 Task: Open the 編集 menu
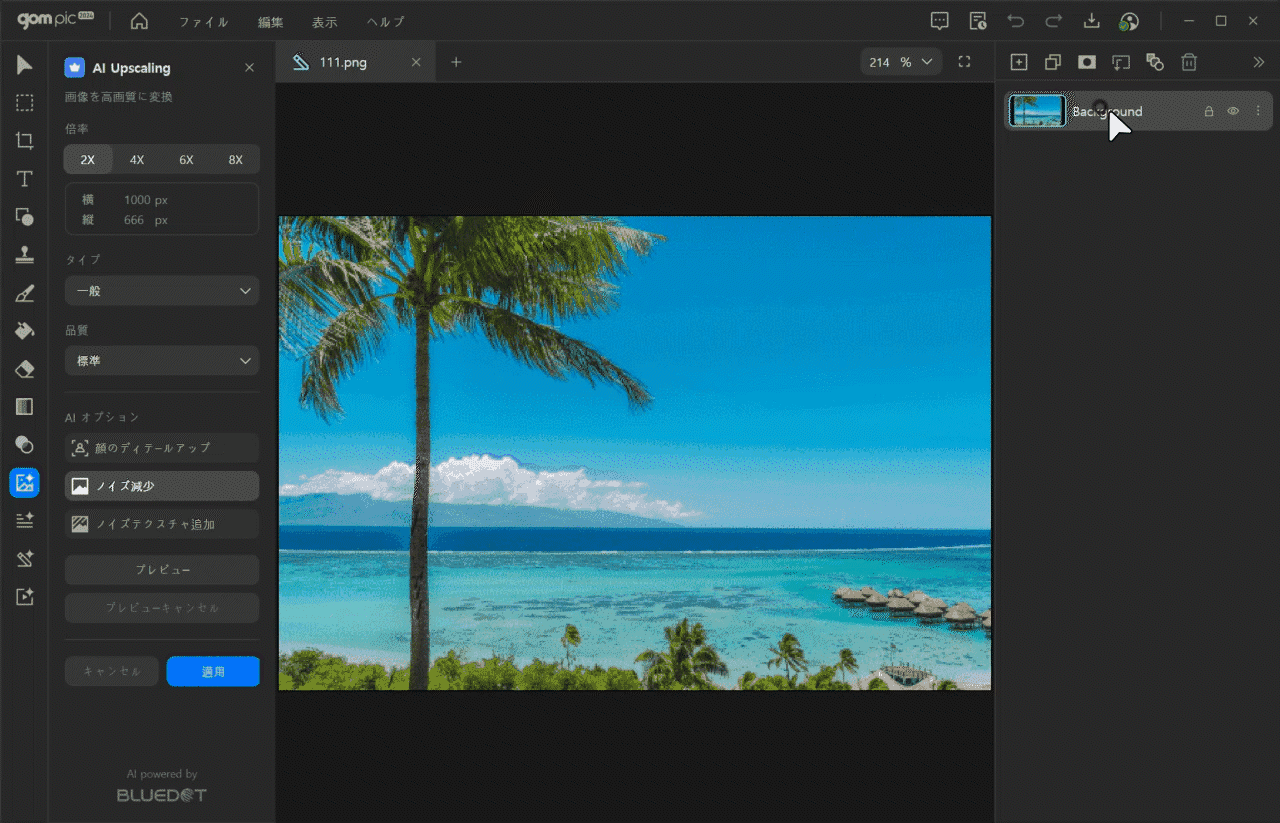(270, 22)
